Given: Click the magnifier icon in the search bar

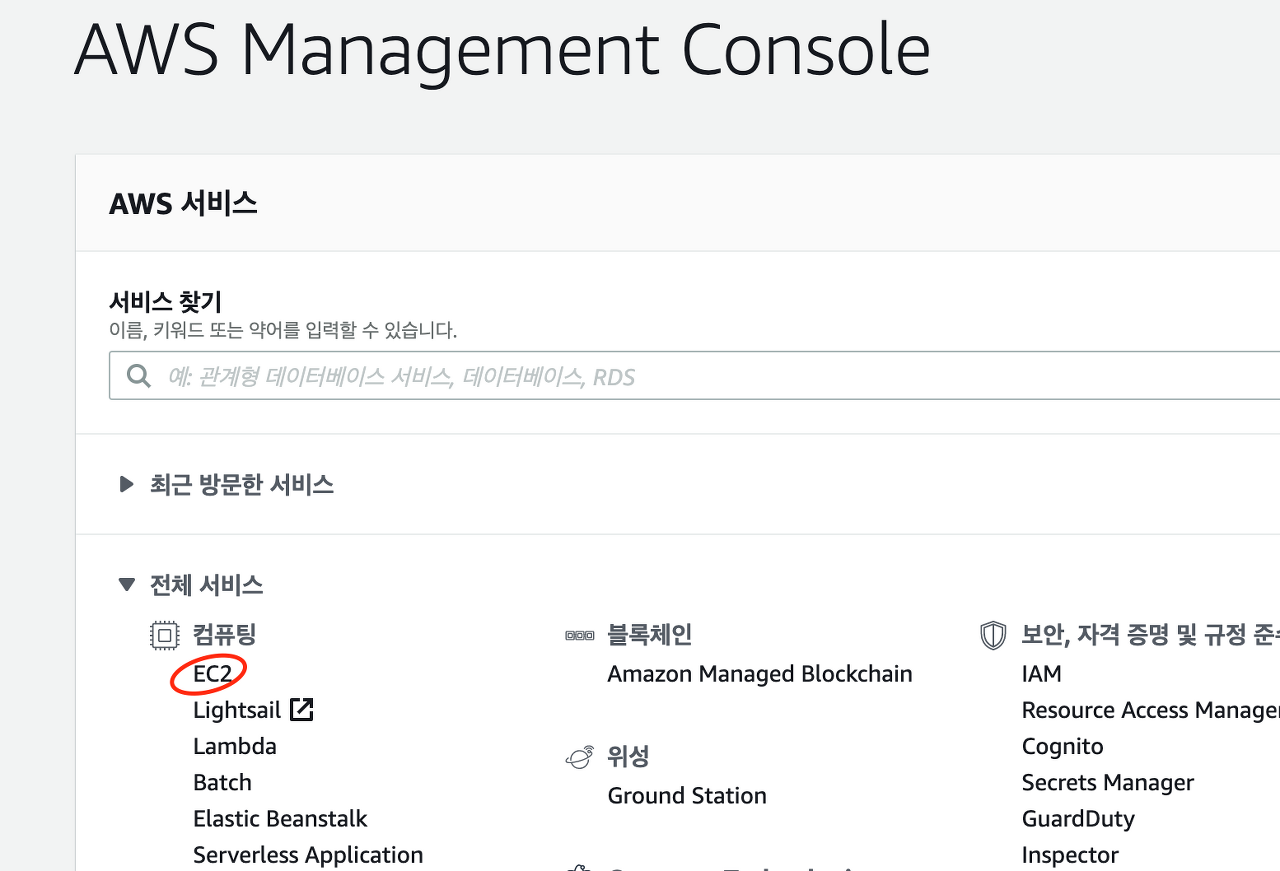Looking at the screenshot, I should click(138, 375).
